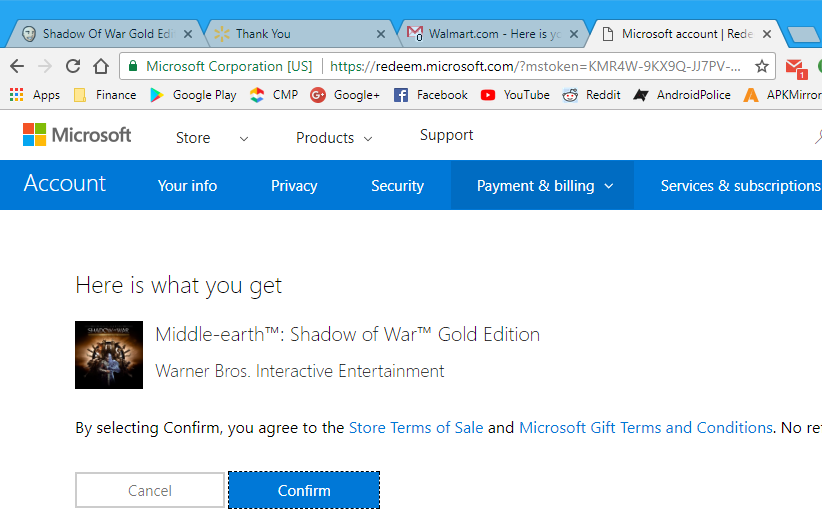Viewport: 822px width, 525px height.
Task: Go to the Security section
Action: click(397, 186)
